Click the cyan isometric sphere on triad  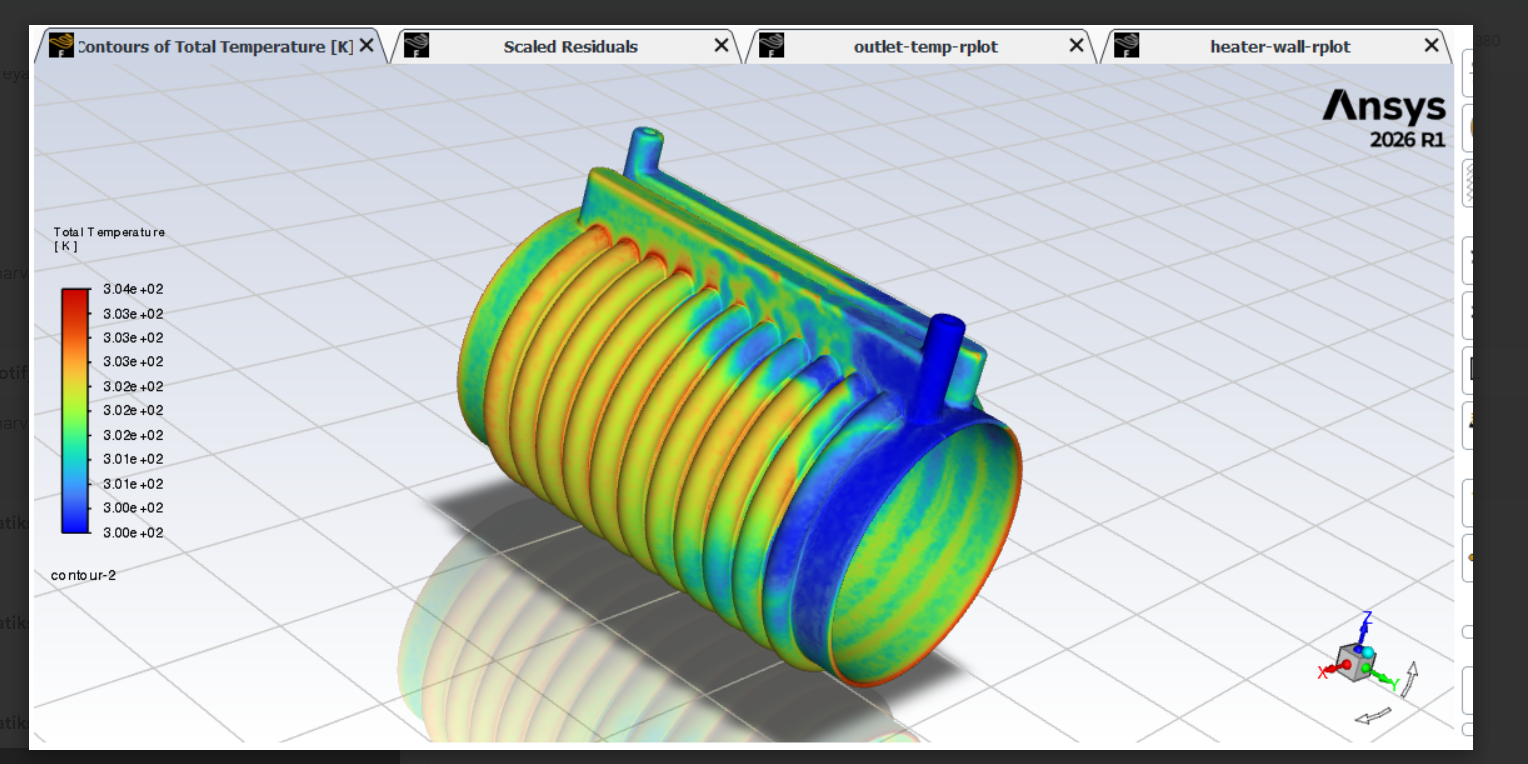coord(1368,652)
